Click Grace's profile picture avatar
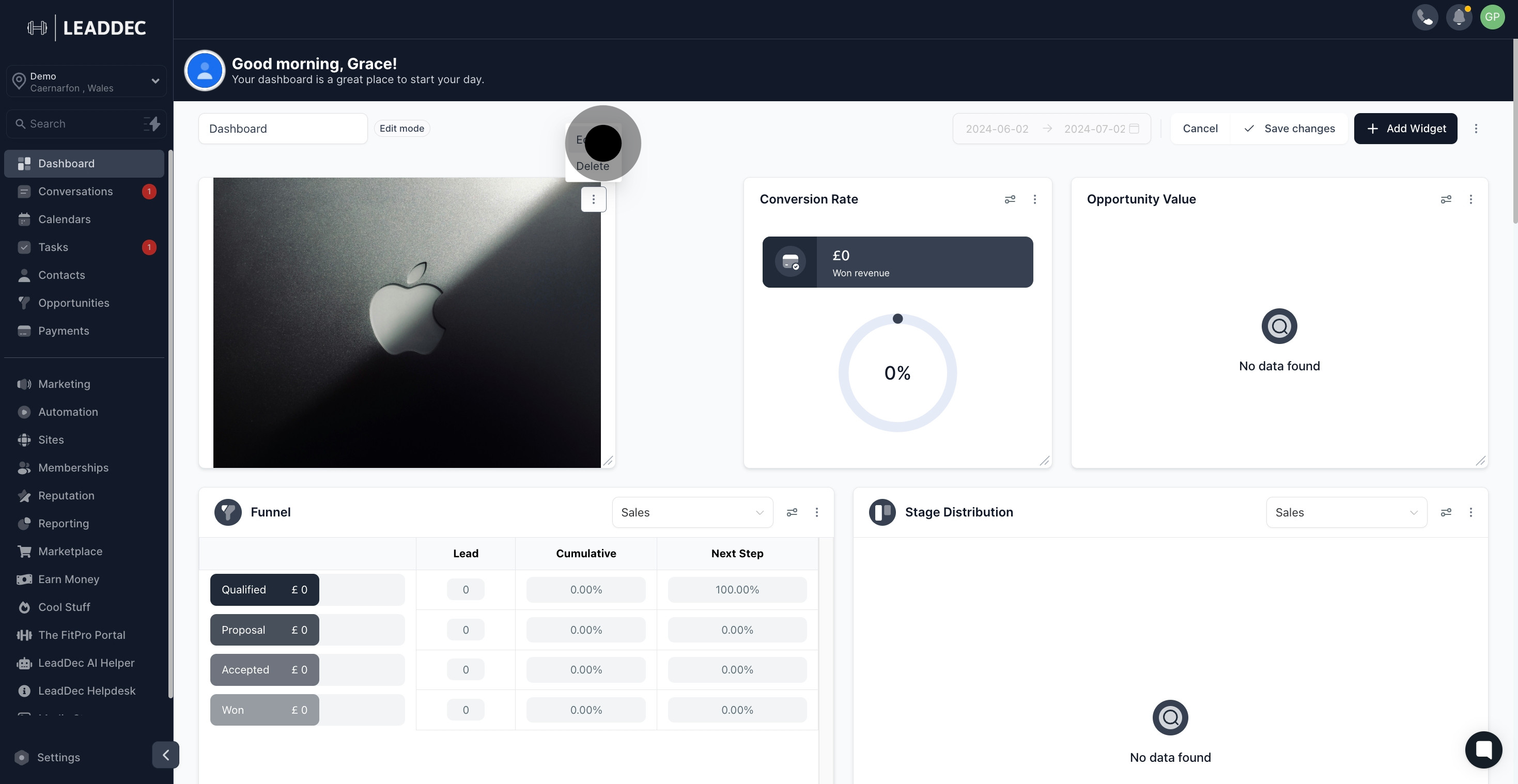 tap(205, 71)
